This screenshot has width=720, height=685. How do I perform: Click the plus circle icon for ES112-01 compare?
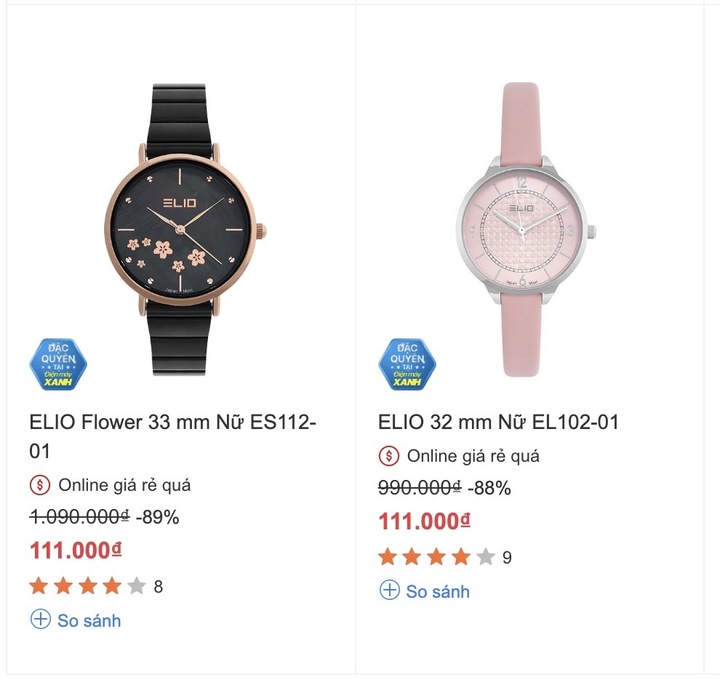point(40,619)
